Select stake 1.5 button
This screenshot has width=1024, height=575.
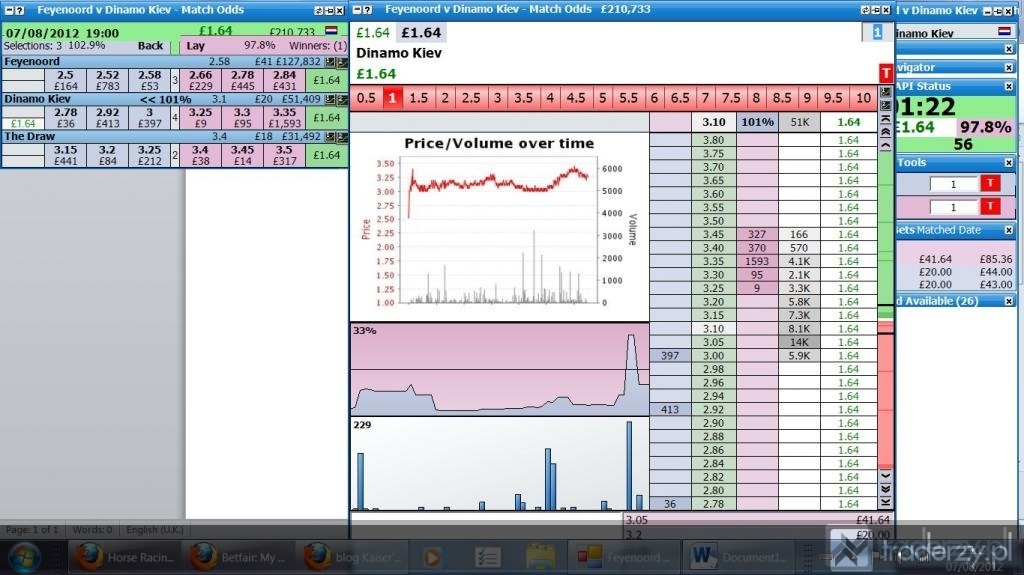point(418,98)
